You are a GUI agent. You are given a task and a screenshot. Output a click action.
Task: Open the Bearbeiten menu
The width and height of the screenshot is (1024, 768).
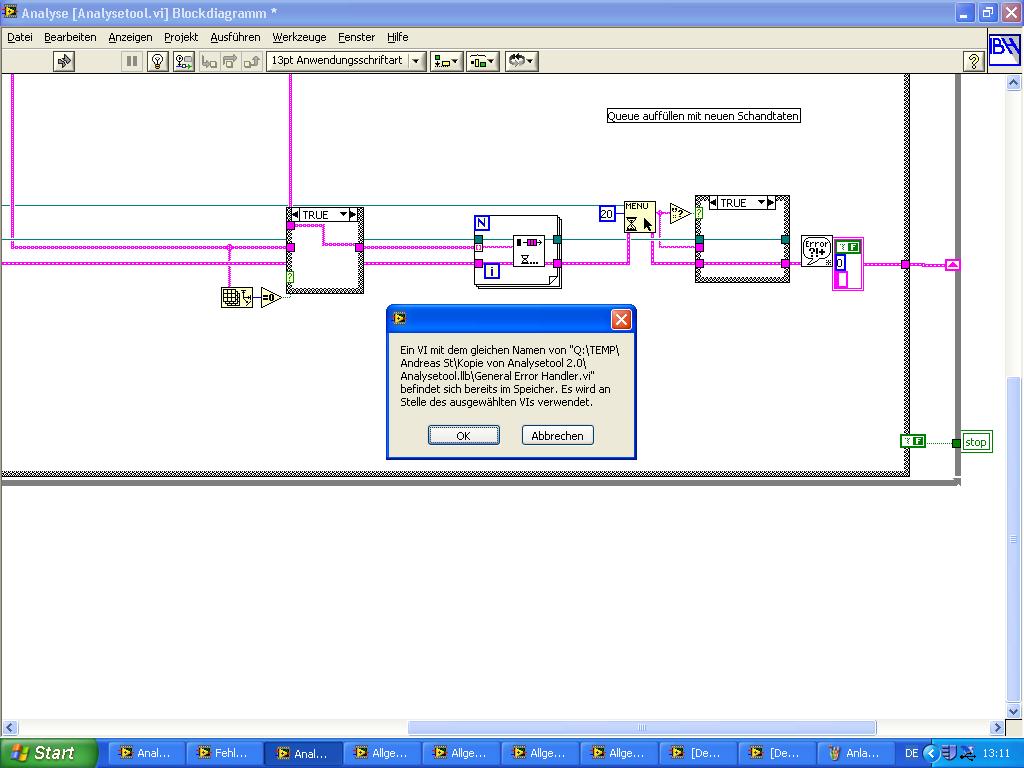[x=70, y=37]
